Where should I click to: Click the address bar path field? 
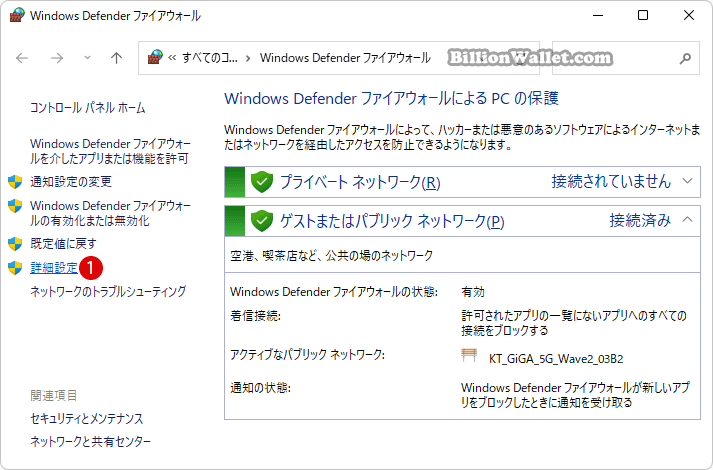click(339, 58)
